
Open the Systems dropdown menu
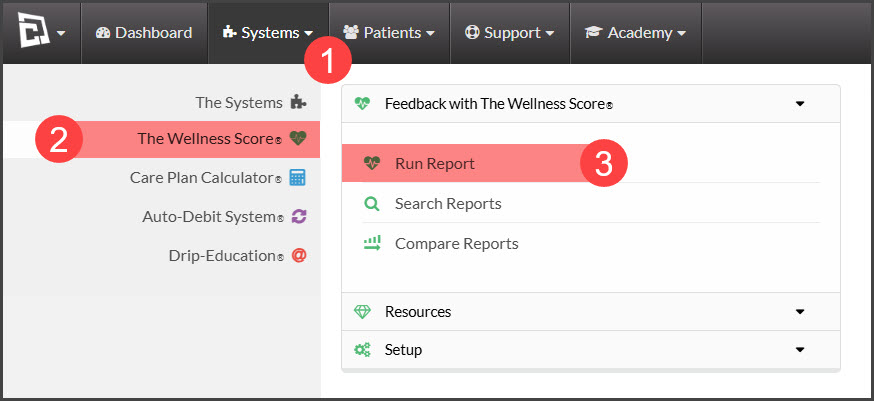click(268, 33)
